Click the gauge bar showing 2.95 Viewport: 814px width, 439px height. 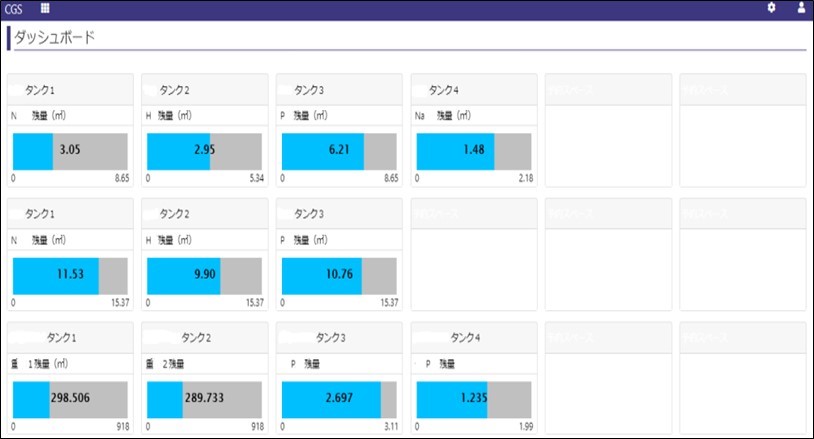(204, 150)
